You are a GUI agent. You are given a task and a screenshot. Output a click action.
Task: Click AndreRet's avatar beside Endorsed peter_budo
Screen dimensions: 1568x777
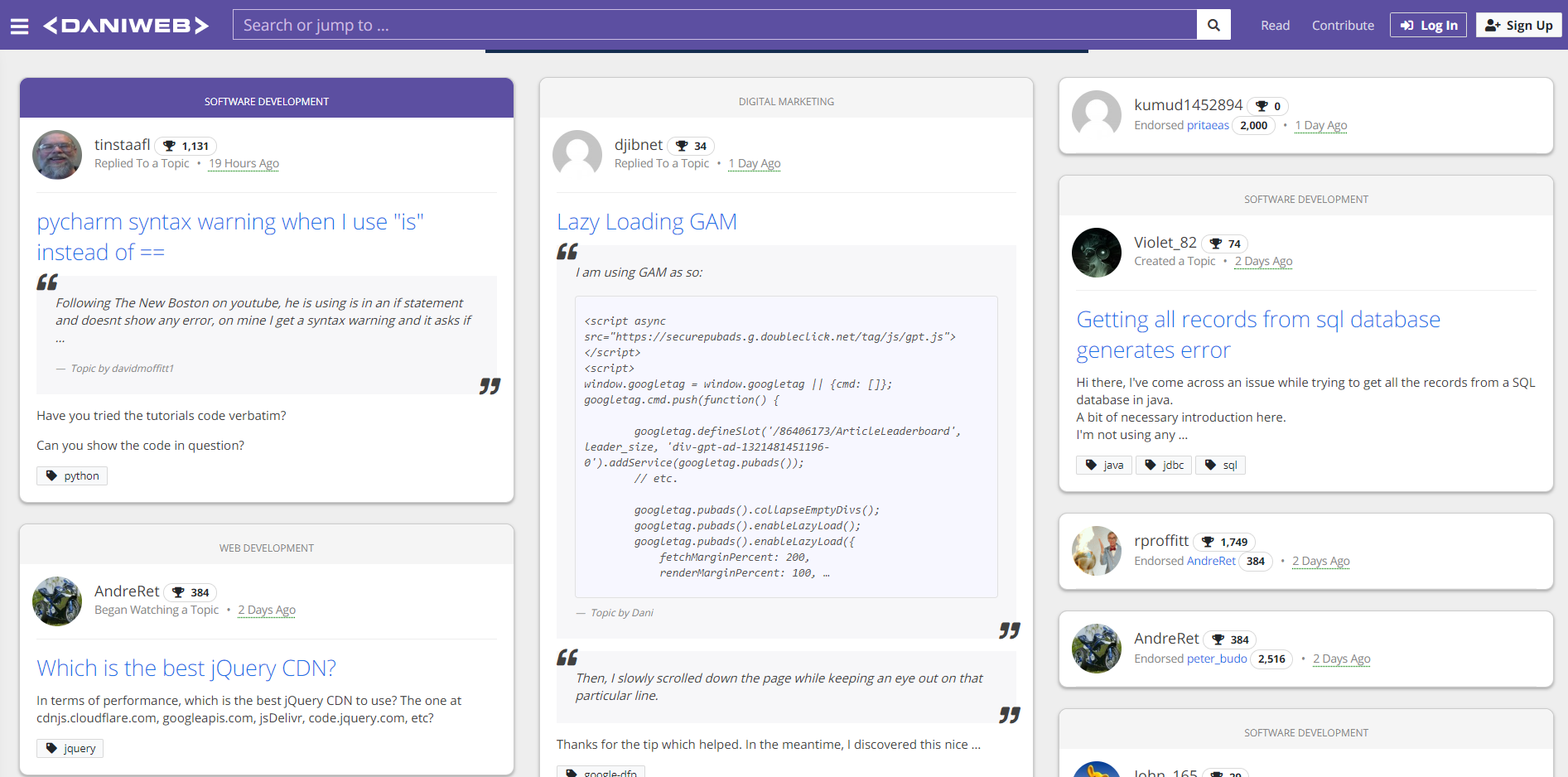[x=1097, y=649]
